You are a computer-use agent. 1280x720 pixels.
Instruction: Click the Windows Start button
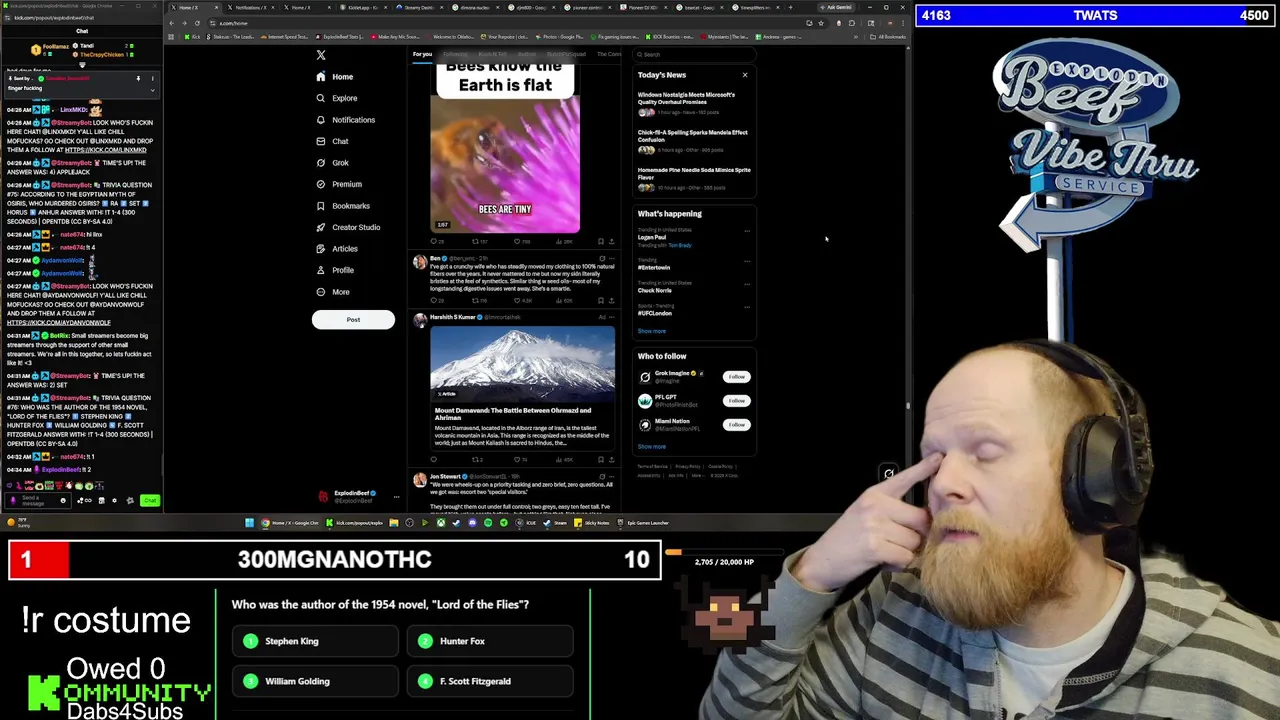249,523
